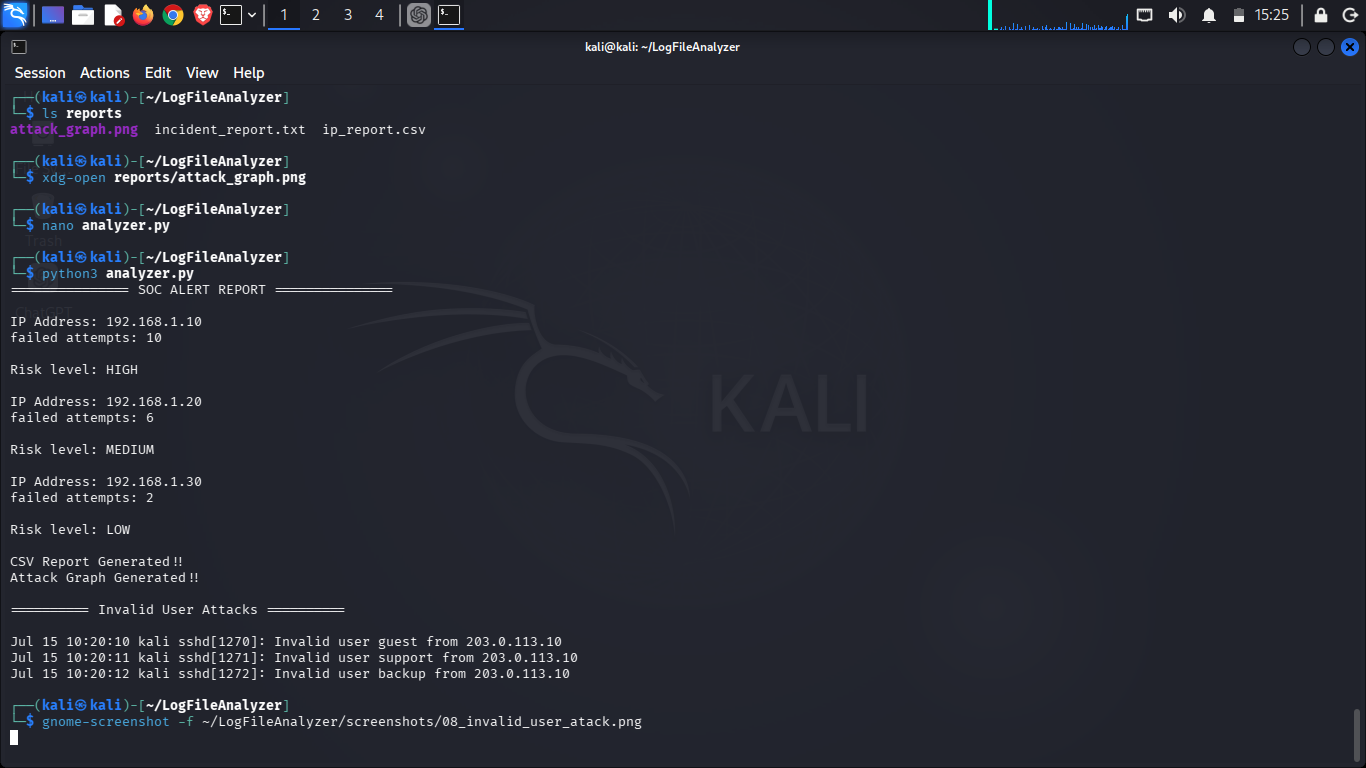Click the battery status icon
Screen dimensions: 1366x768
1239,15
